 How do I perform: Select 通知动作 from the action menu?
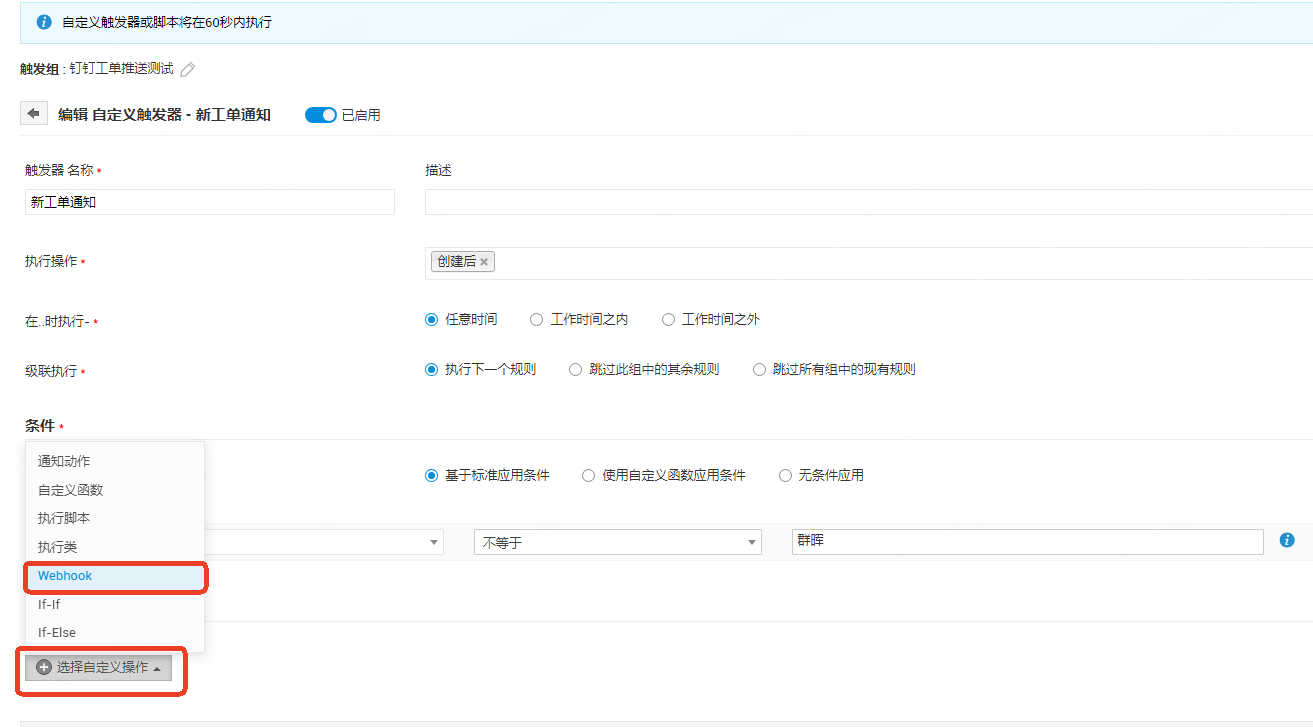tap(64, 461)
